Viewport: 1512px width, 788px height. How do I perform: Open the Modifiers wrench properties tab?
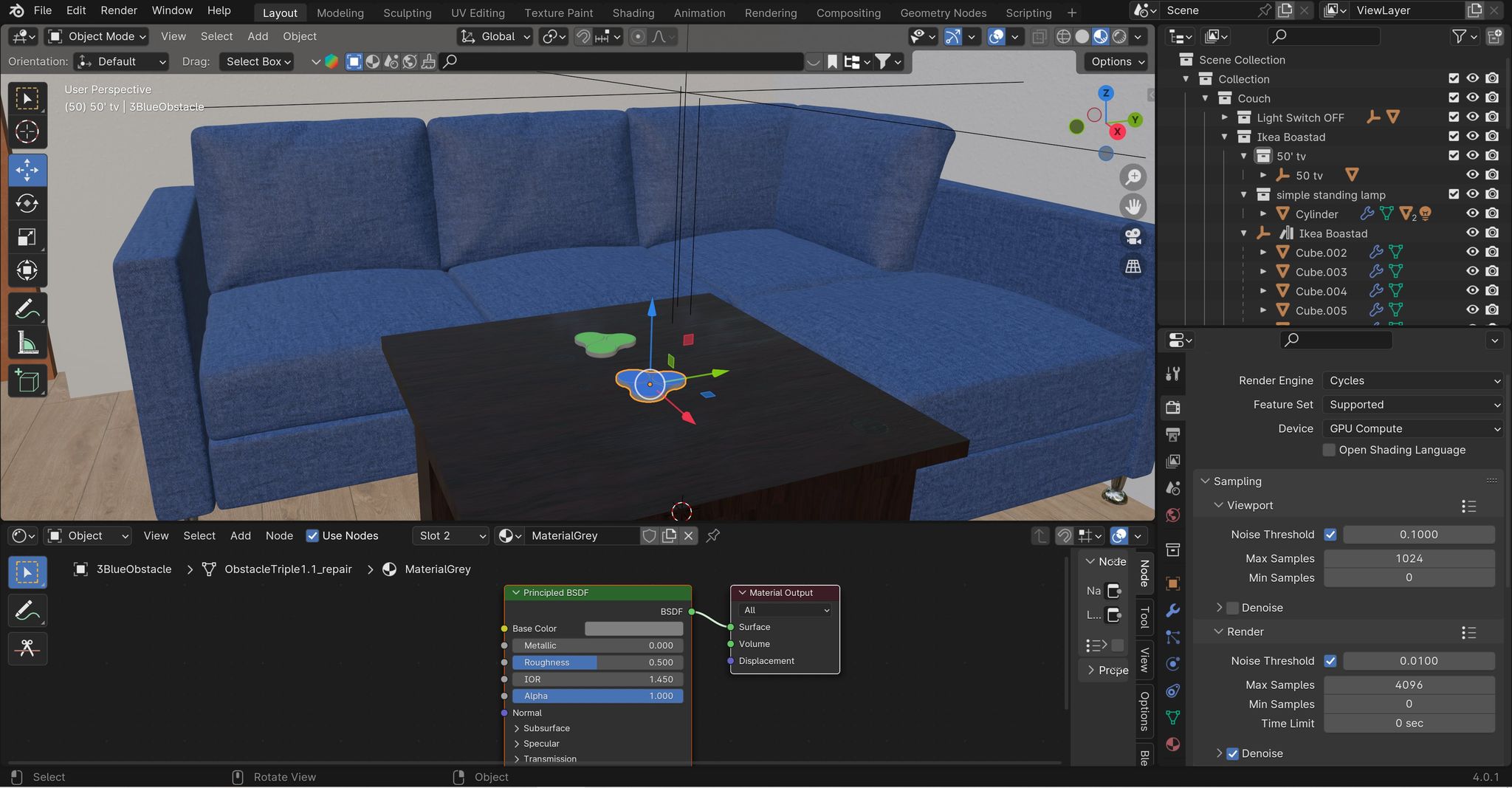[1172, 610]
